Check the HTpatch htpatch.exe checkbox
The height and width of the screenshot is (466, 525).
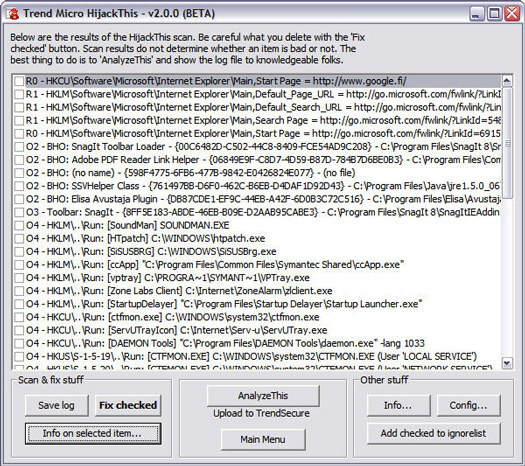[x=19, y=238]
